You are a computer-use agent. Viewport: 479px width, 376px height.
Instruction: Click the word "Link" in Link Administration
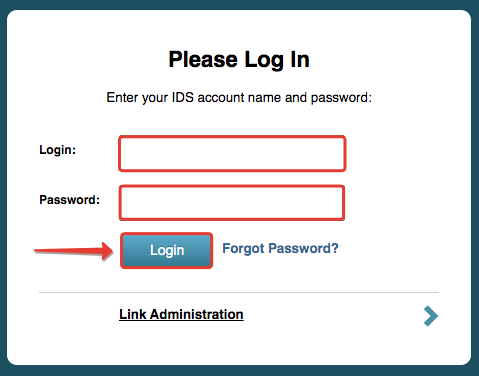133,314
